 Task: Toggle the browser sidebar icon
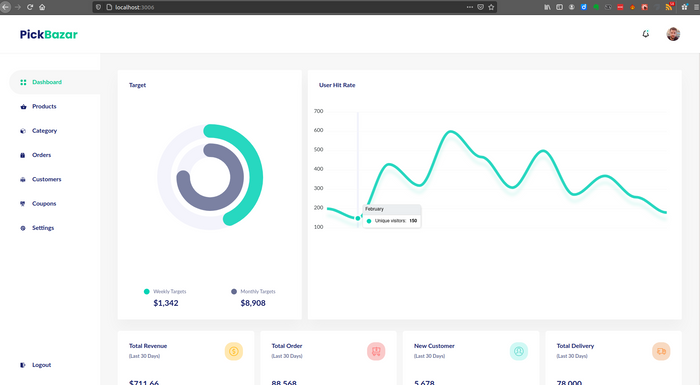click(559, 7)
